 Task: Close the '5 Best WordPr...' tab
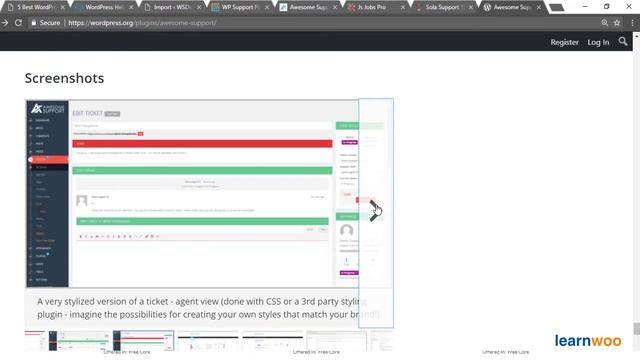point(62,7)
